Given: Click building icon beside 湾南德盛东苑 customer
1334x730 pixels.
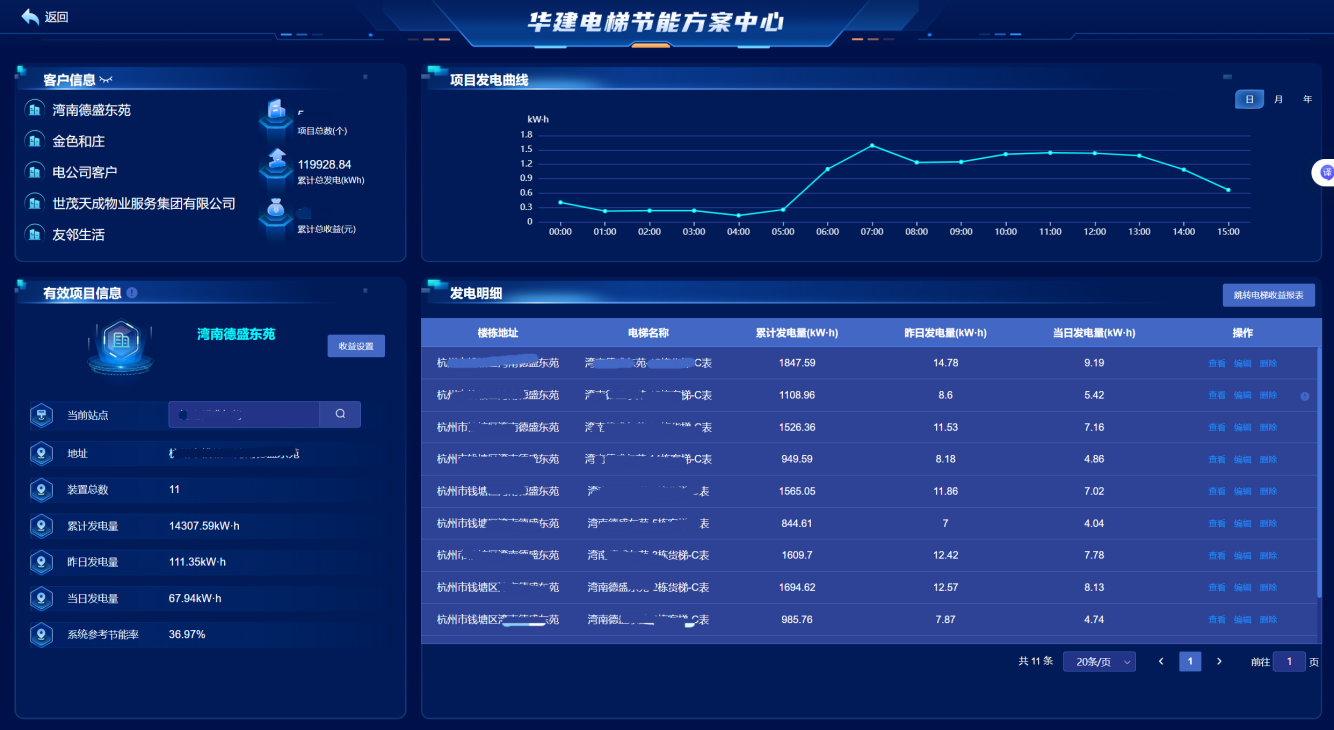Looking at the screenshot, I should [34, 110].
